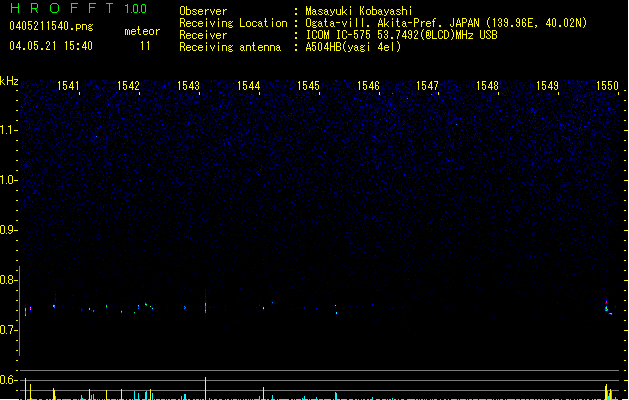Click the 1.0 kHz axis label
The width and height of the screenshot is (629, 400).
[x=7, y=180]
